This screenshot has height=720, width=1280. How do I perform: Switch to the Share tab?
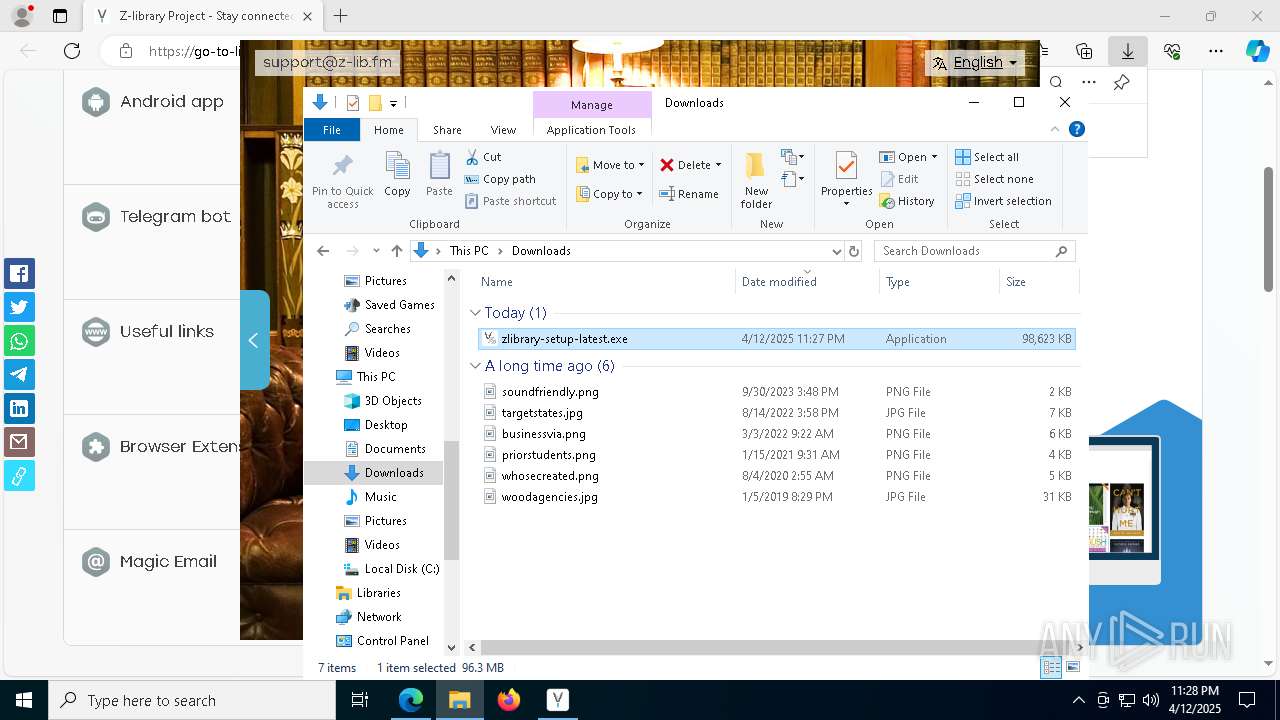[x=447, y=130]
